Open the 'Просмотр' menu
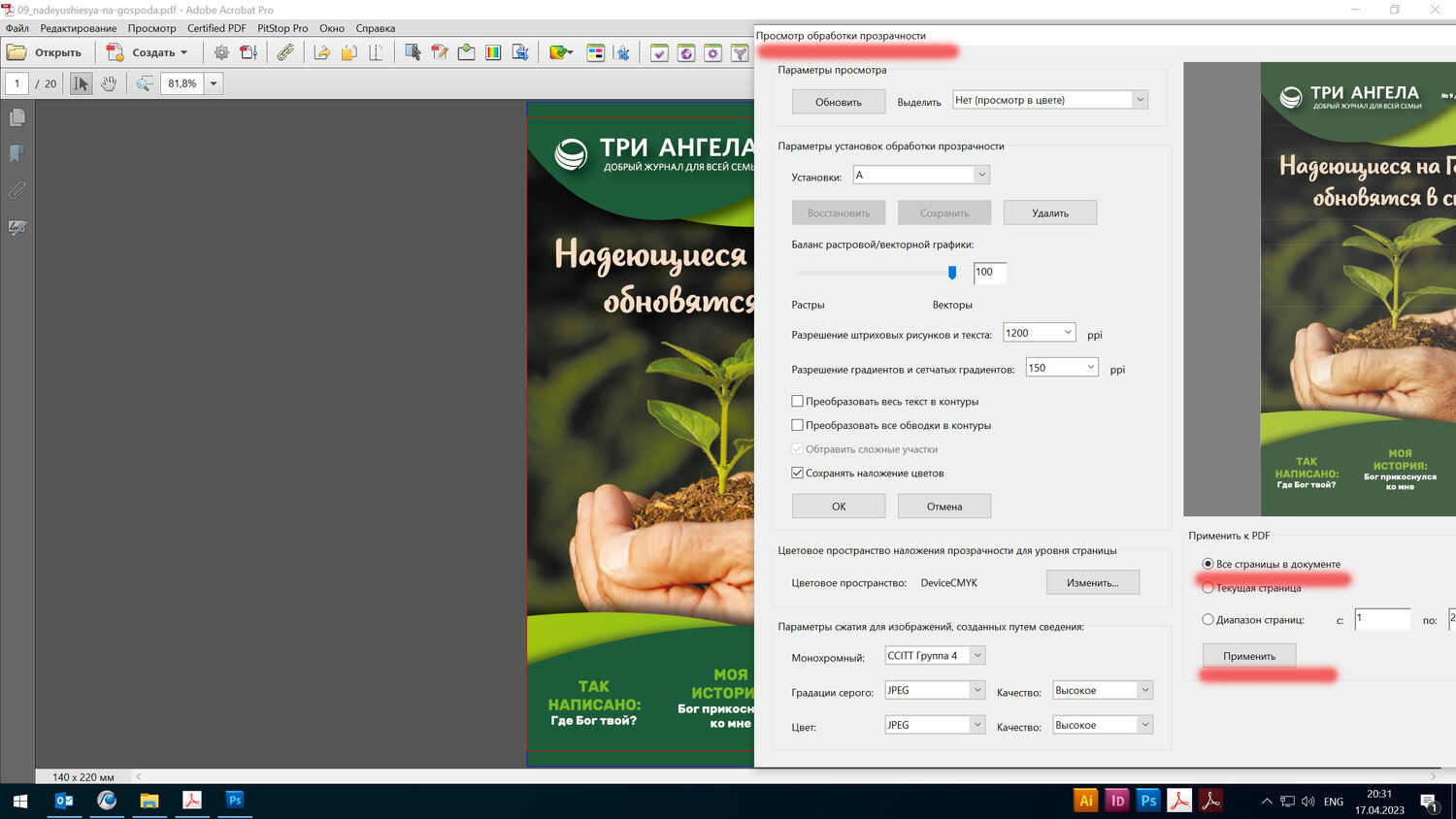1456x819 pixels. click(152, 28)
